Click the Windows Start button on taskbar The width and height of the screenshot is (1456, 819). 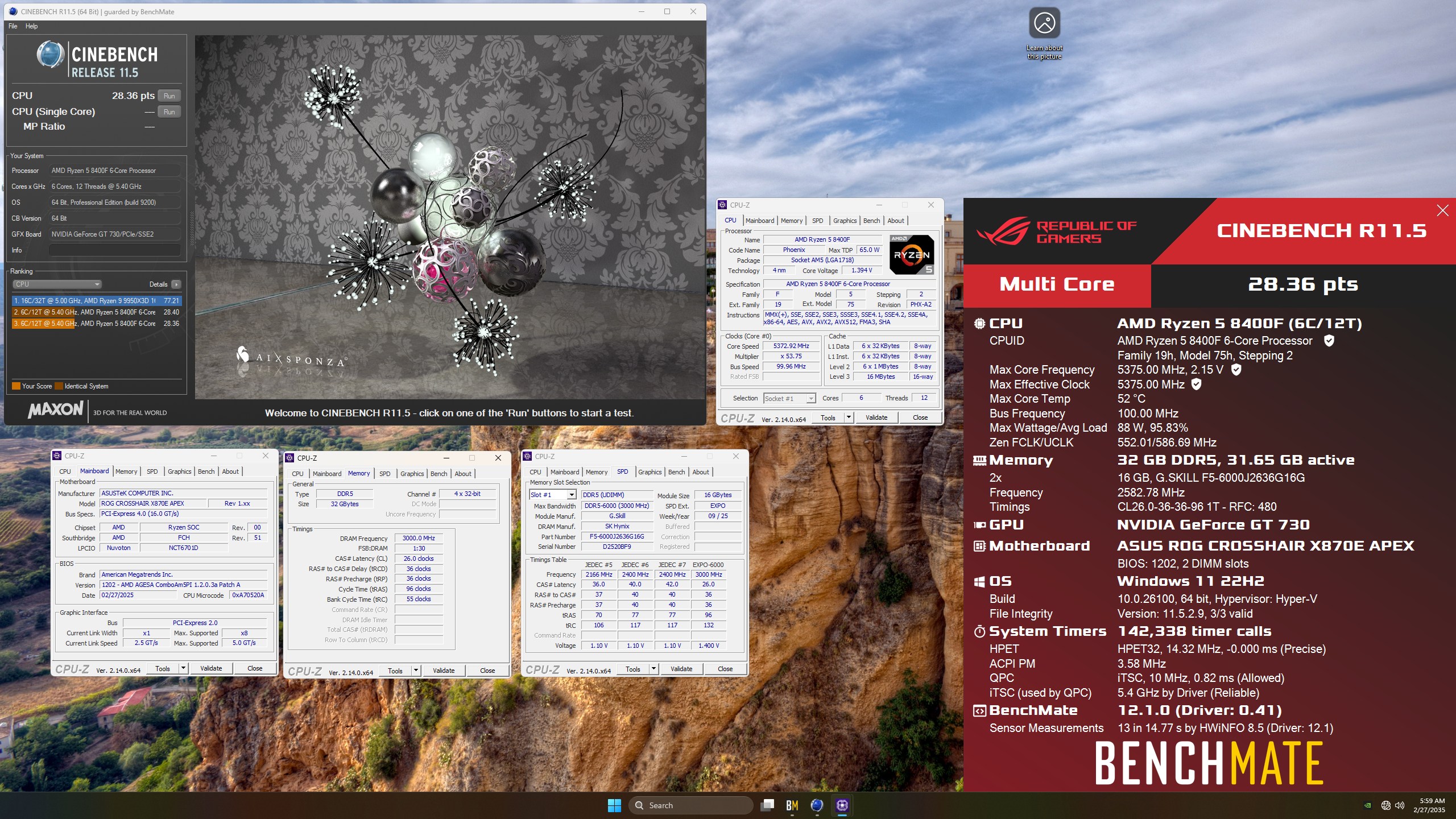[614, 805]
